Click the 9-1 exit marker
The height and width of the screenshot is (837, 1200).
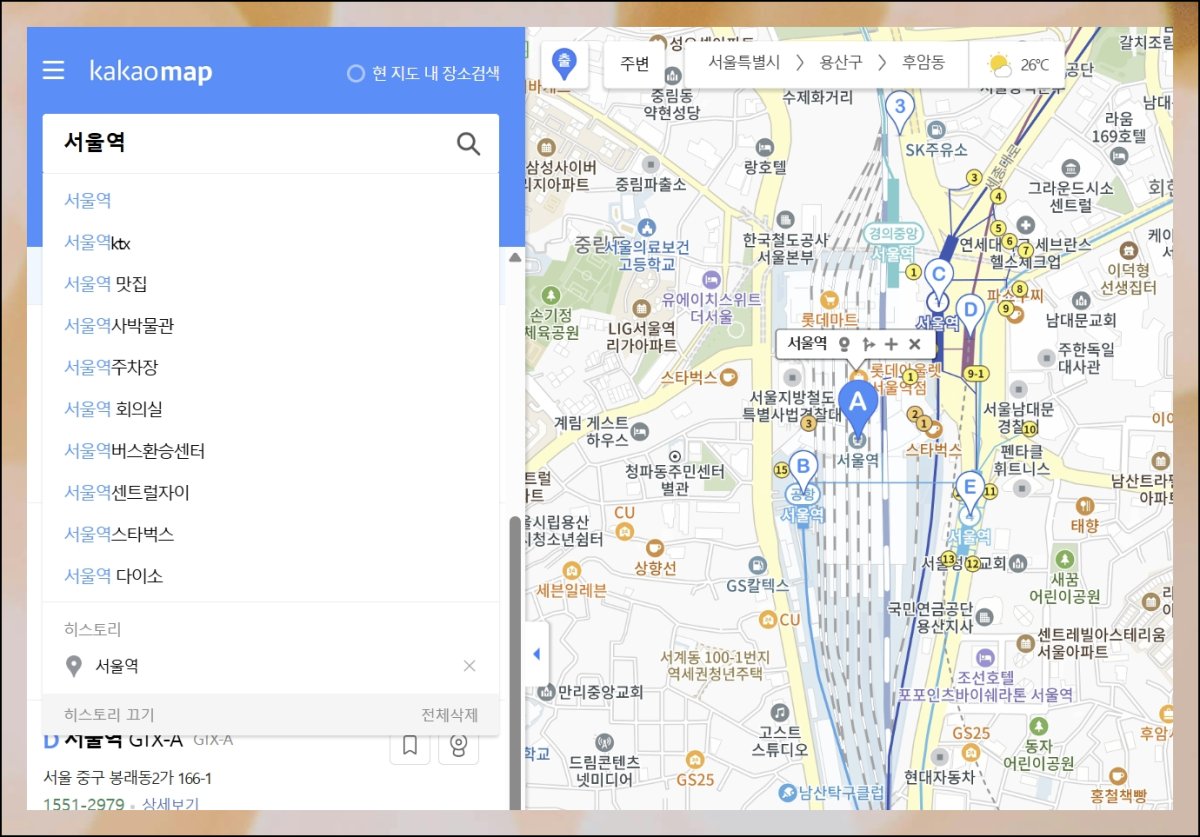pyautogui.click(x=977, y=373)
